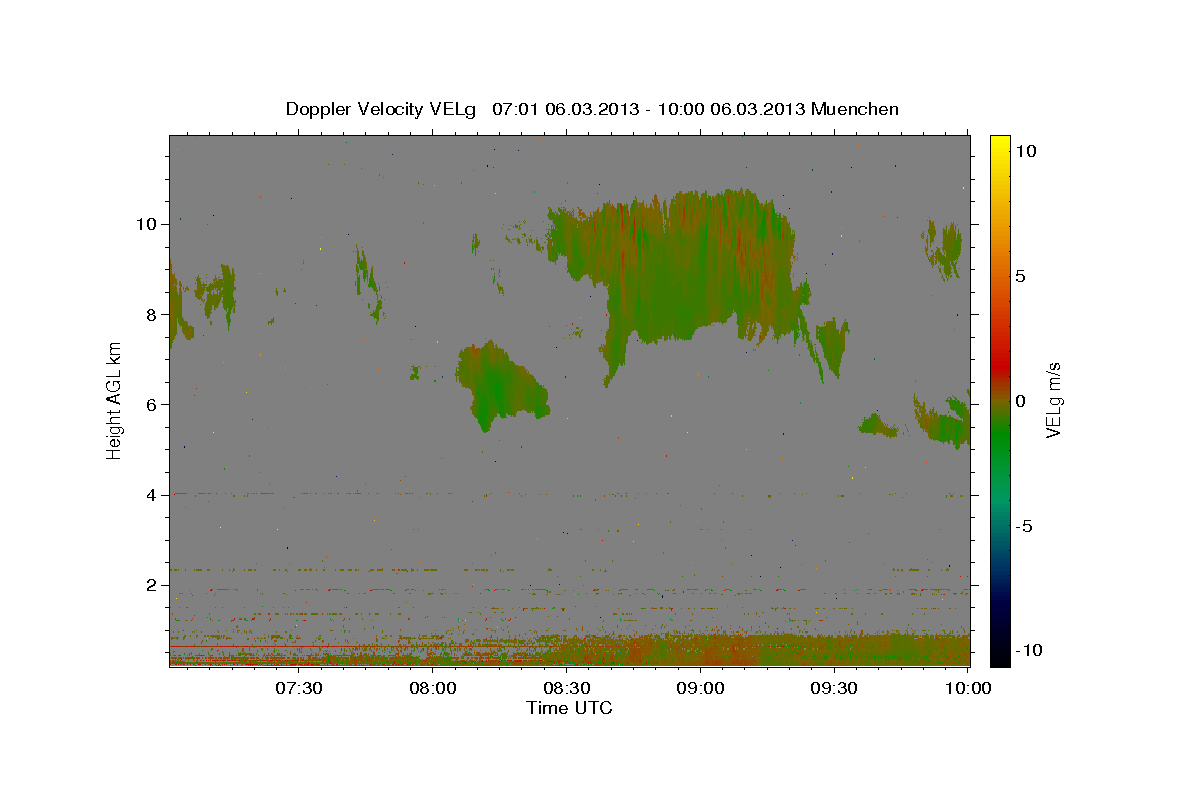The width and height of the screenshot is (1200, 800).
Task: Click the 10:00 time tick label
Action: [x=967, y=688]
